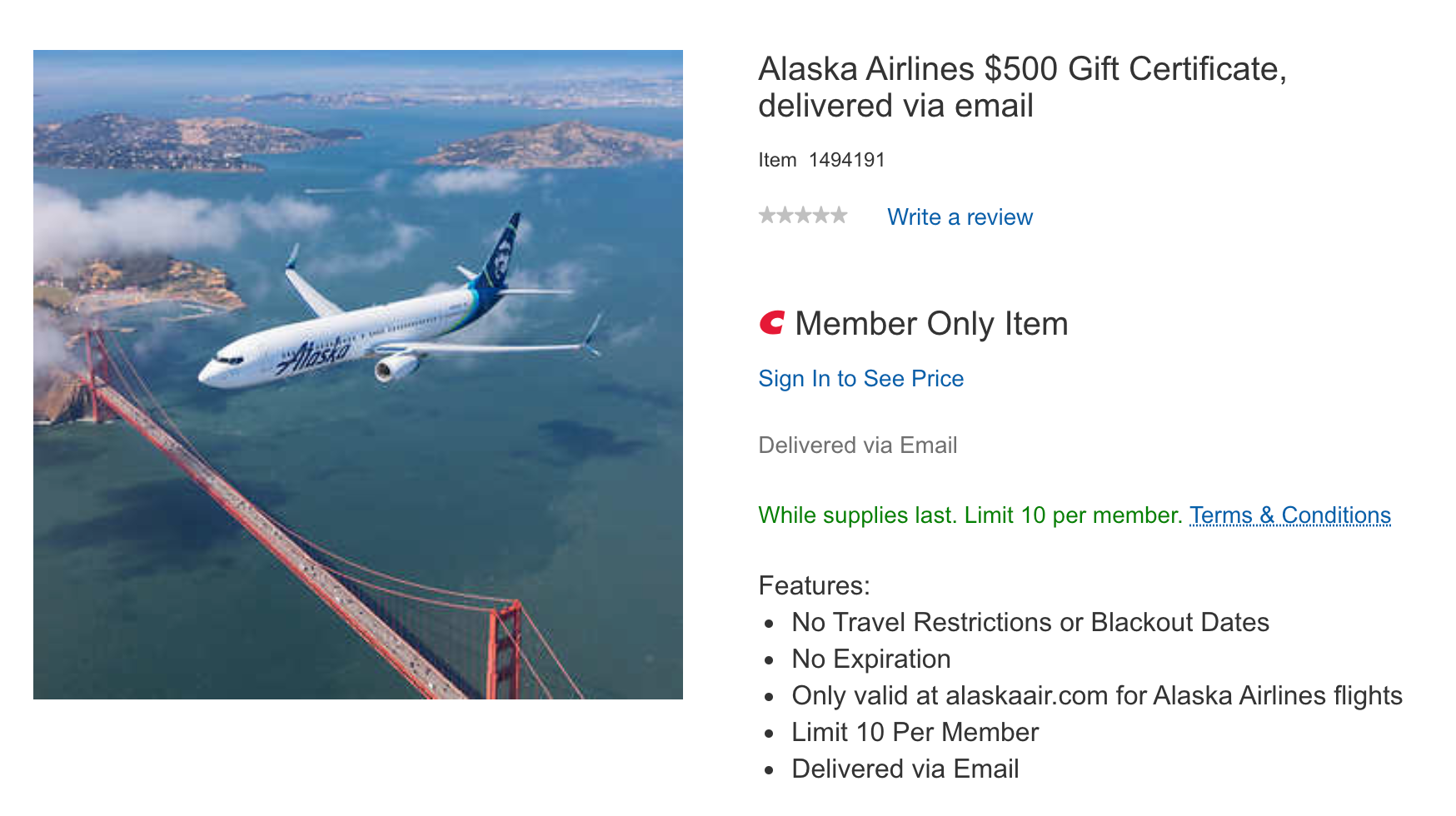Click the Limit 10 Per Member bullet
This screenshot has width=1456, height=816.
pos(915,733)
